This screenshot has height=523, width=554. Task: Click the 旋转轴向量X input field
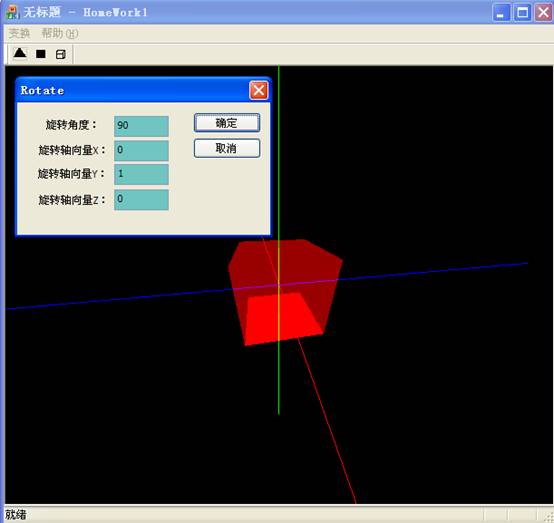pos(141,150)
